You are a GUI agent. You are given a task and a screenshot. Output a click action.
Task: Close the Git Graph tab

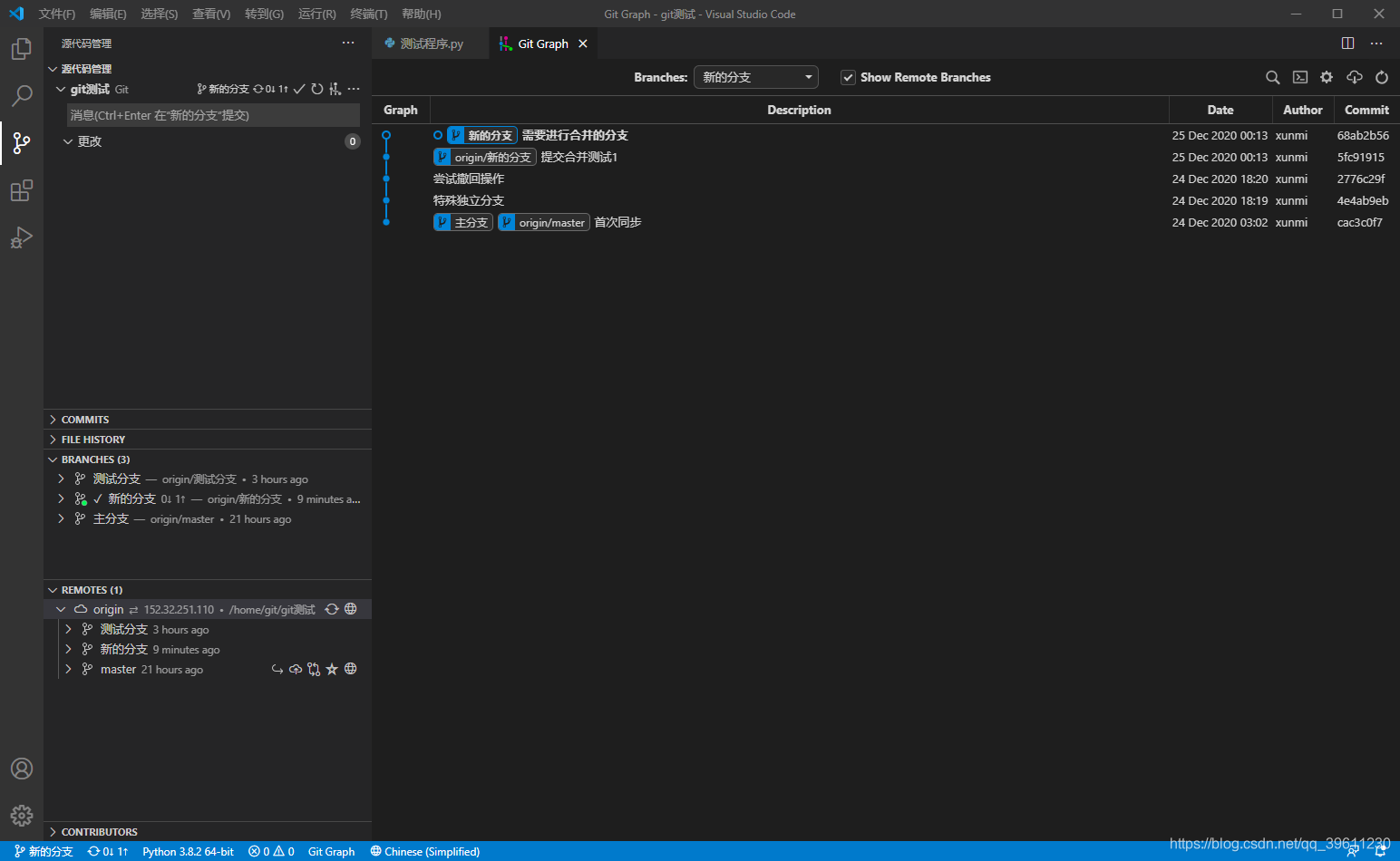[583, 44]
